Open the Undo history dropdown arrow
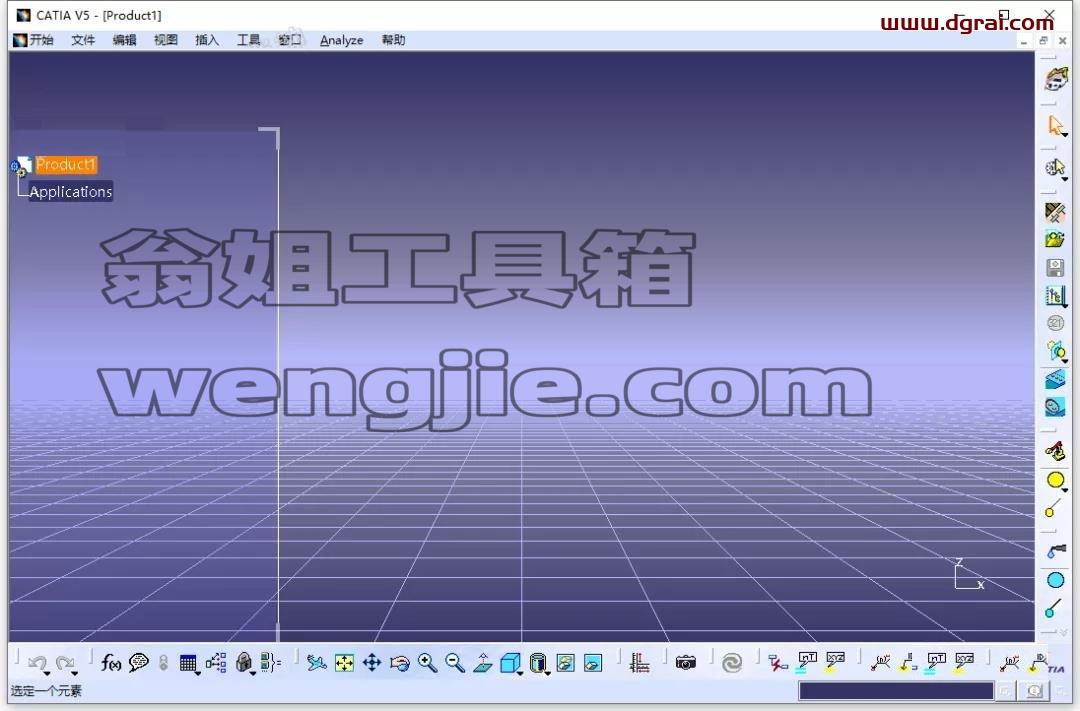Image resolution: width=1080 pixels, height=711 pixels. [46, 672]
